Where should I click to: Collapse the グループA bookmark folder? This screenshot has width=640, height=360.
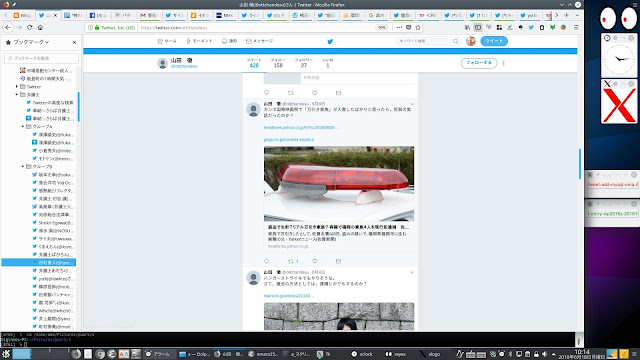pyautogui.click(x=23, y=127)
